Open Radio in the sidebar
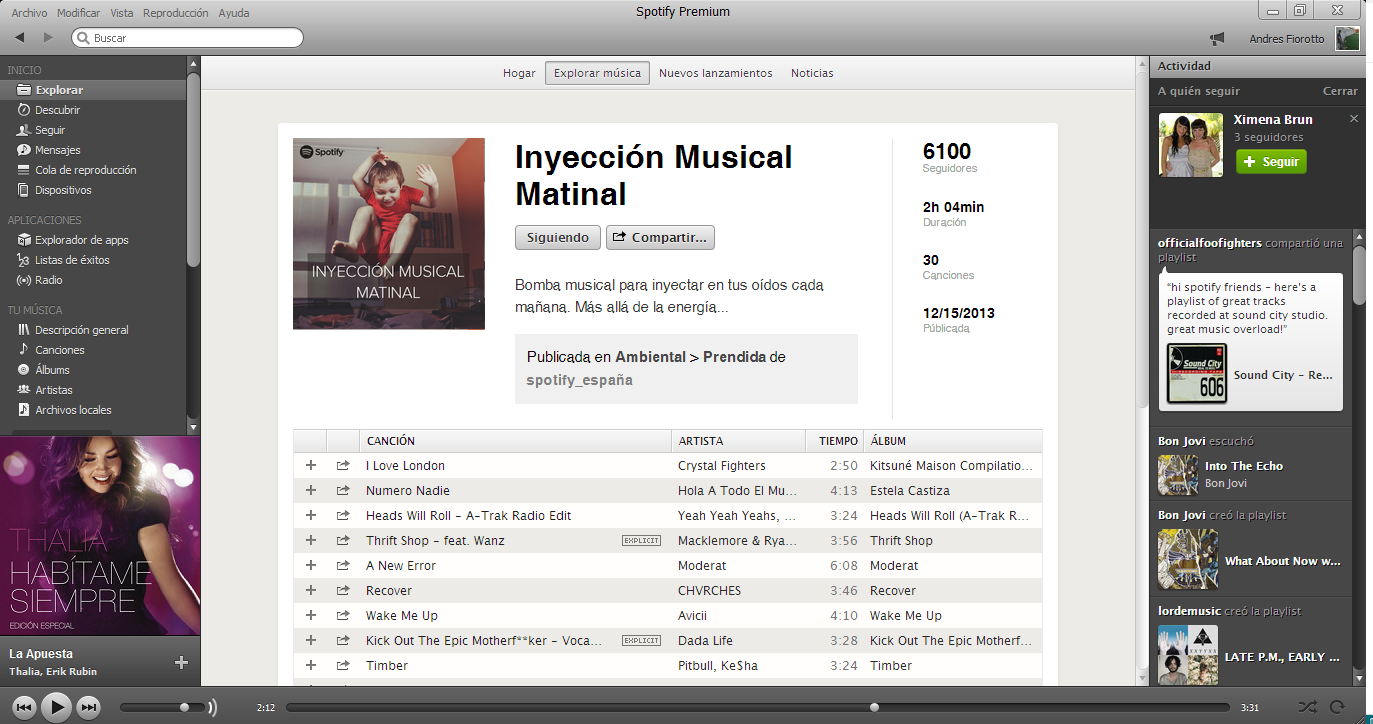Screen dimensions: 1373x724 click(x=48, y=280)
